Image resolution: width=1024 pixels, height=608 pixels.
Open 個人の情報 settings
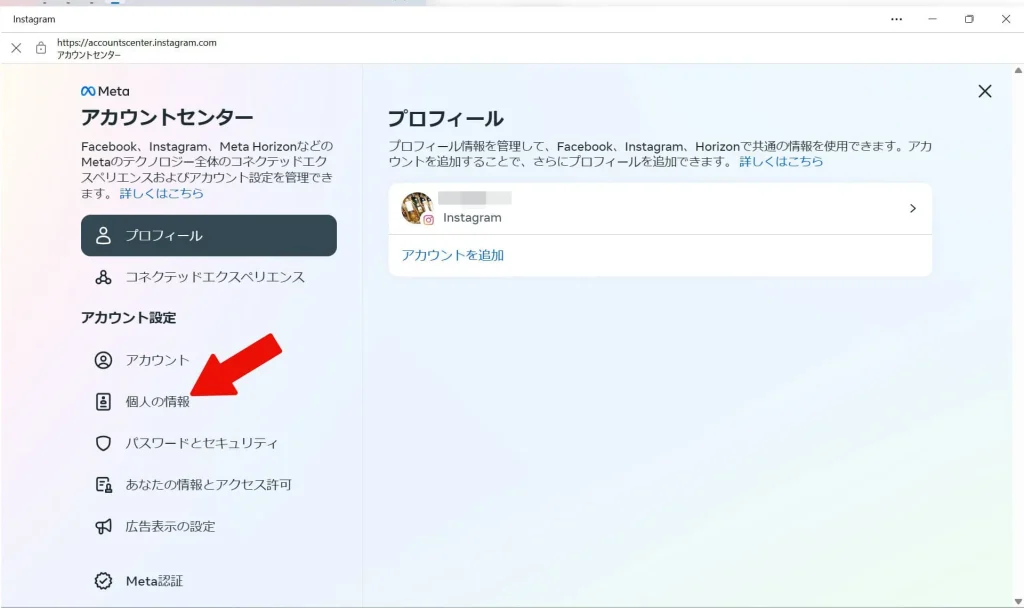click(208, 402)
